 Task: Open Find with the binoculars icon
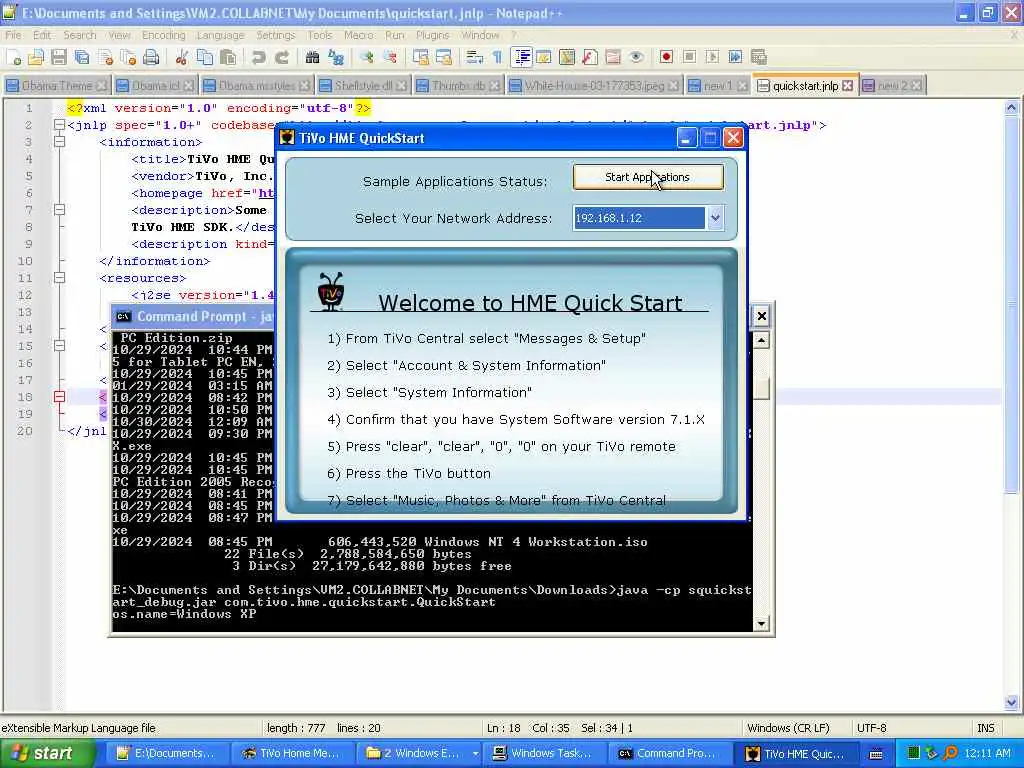pos(312,57)
